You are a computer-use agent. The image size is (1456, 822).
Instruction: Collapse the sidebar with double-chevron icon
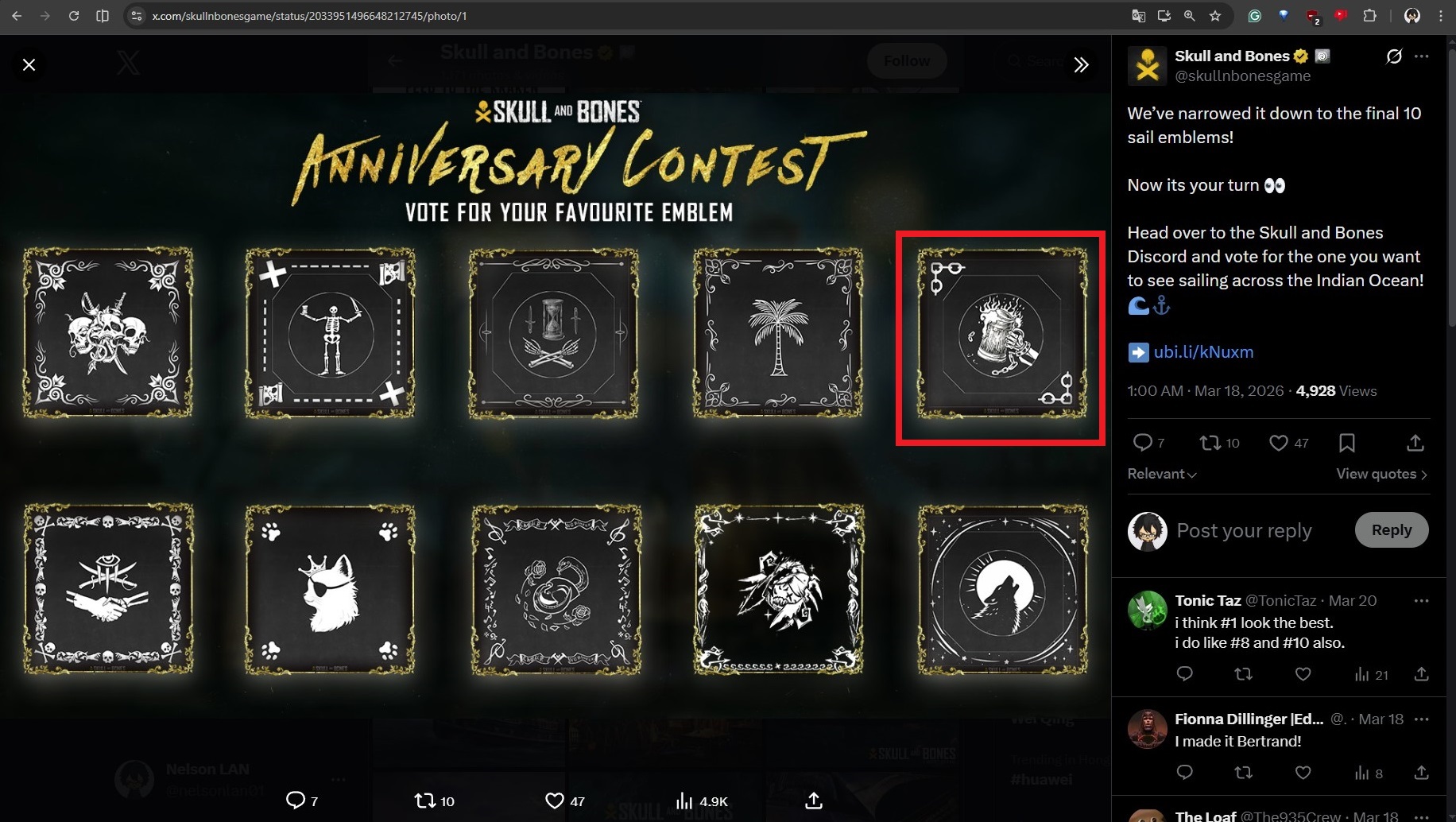pyautogui.click(x=1081, y=64)
